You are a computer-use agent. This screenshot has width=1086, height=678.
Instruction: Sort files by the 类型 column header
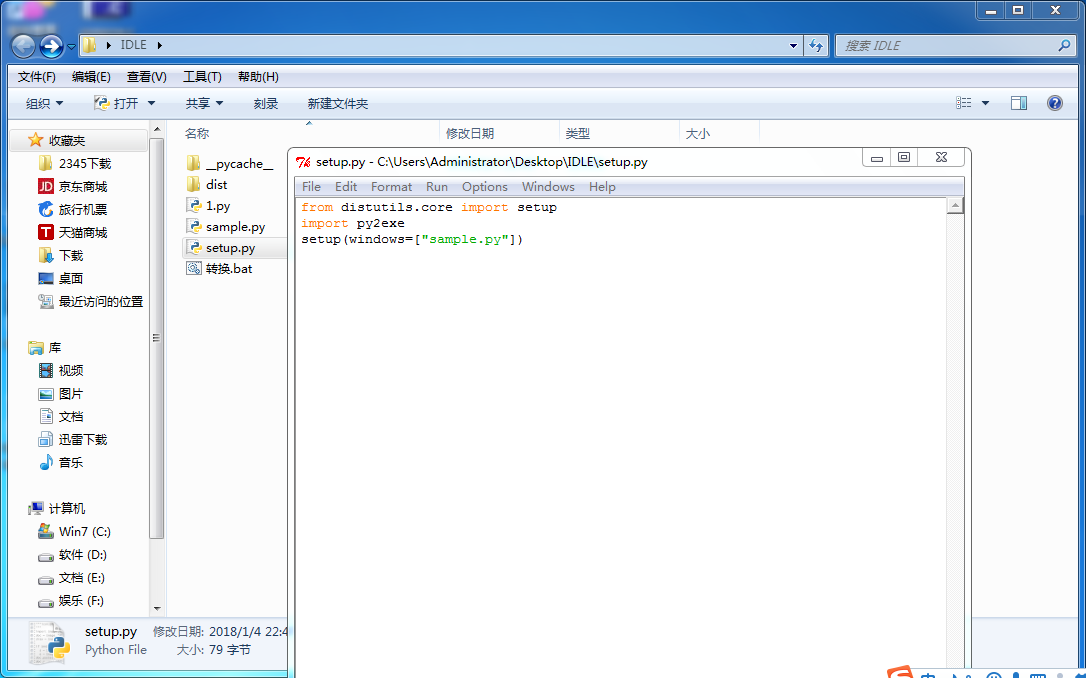pyautogui.click(x=578, y=134)
